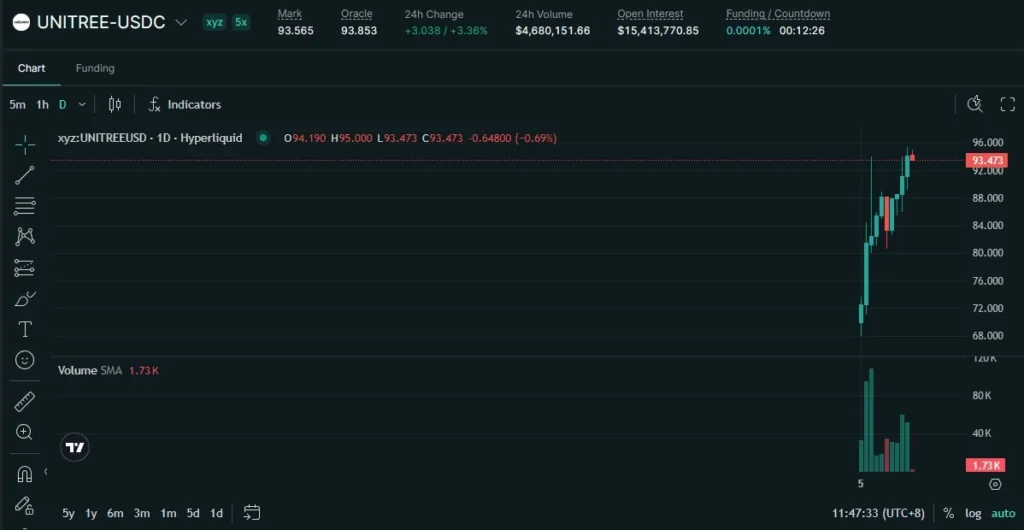Open the Indicators fx icon
Viewport: 1024px width, 530px height.
[155, 104]
